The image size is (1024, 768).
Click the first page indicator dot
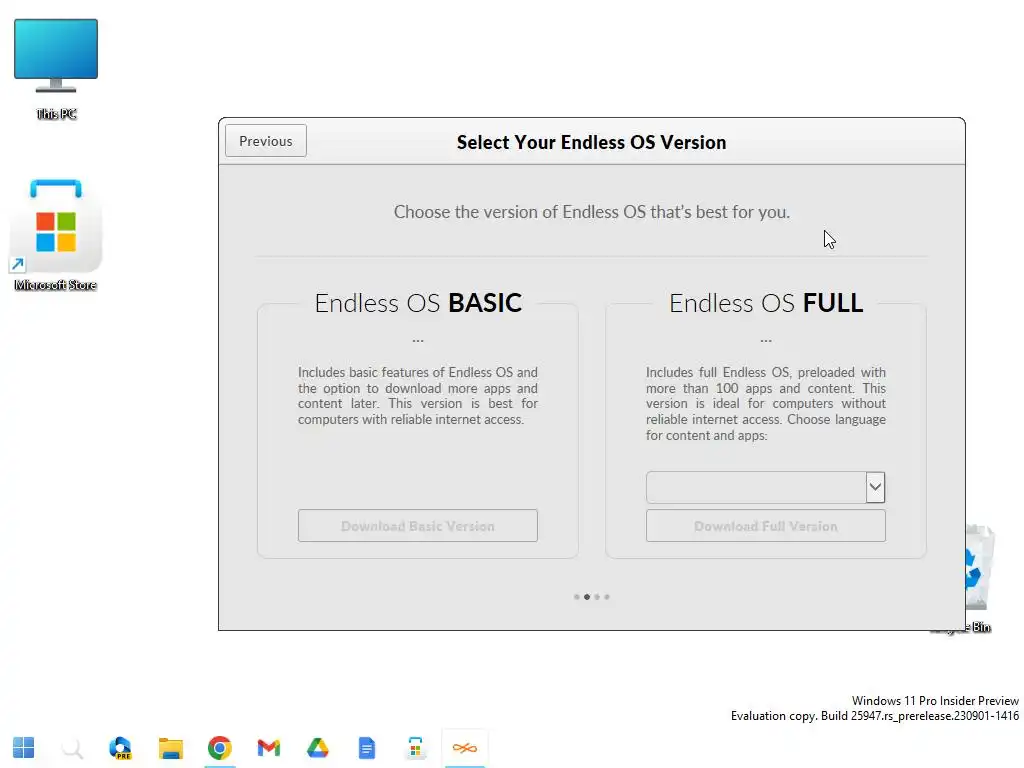tap(577, 597)
